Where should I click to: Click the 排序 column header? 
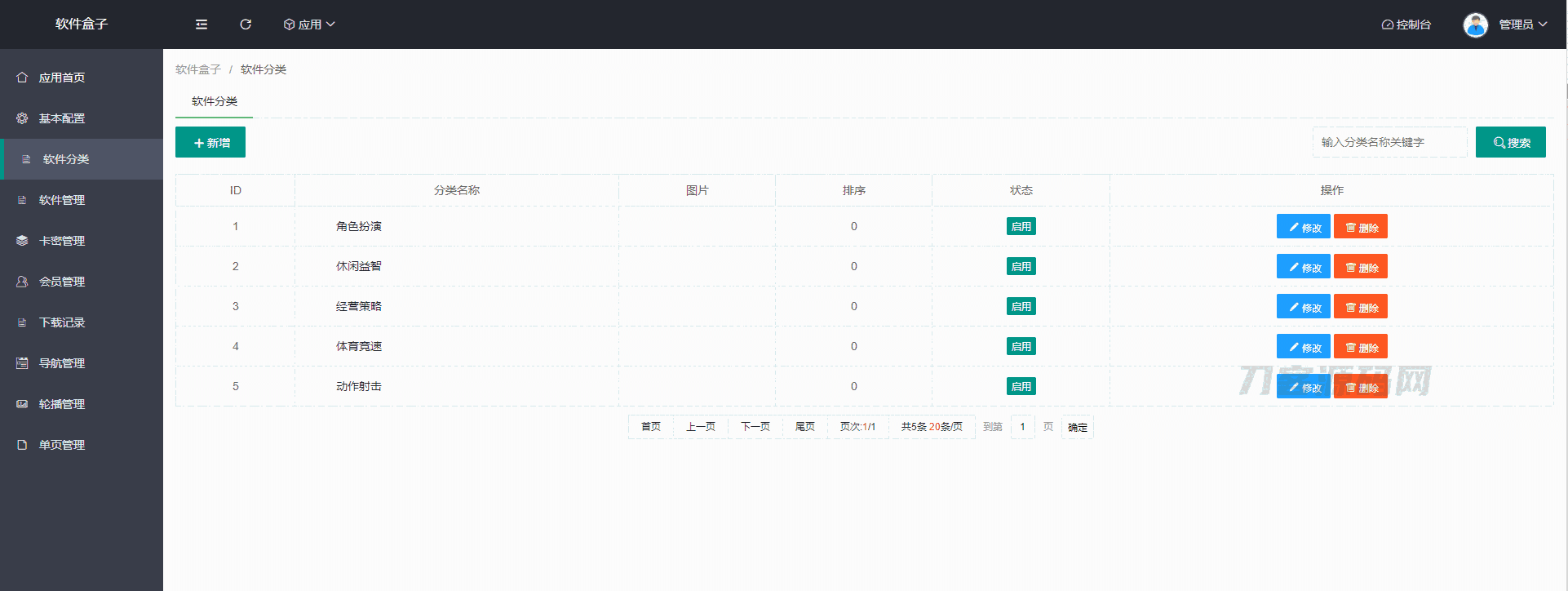coord(854,190)
